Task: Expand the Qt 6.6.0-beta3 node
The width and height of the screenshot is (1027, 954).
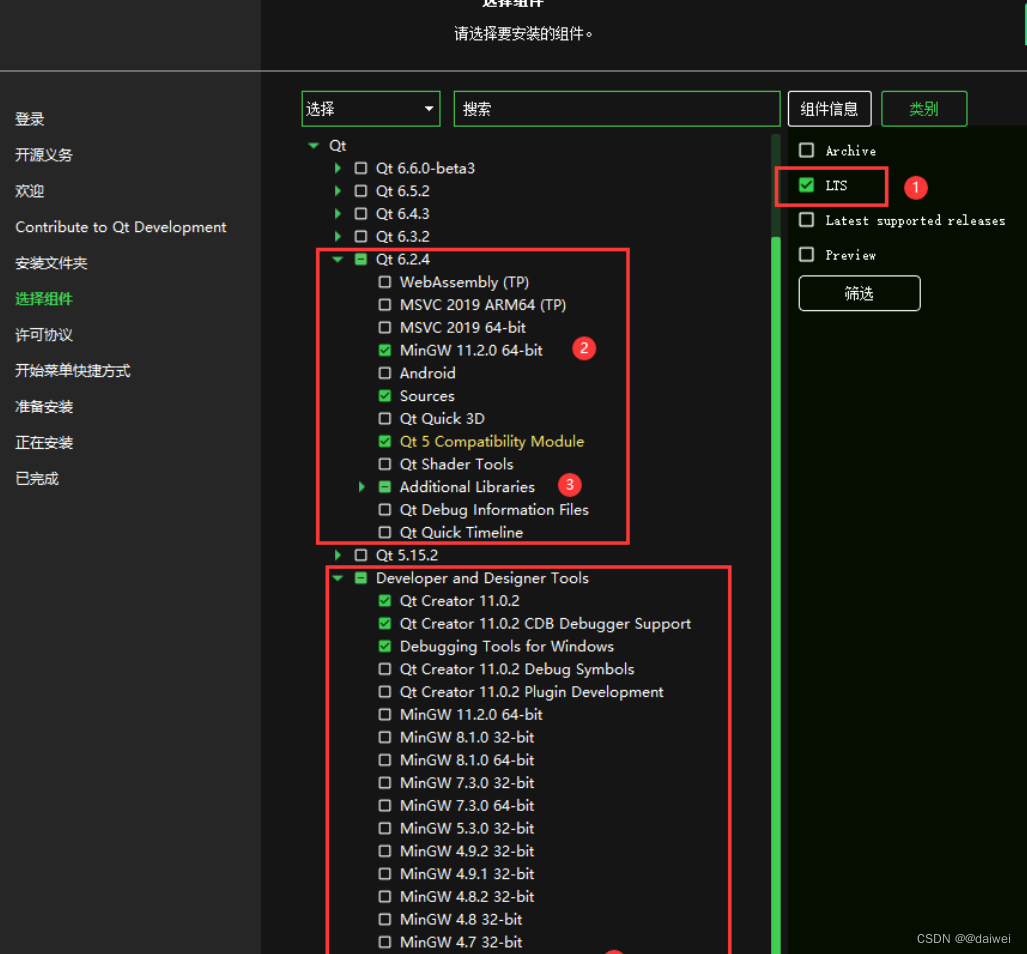Action: (x=338, y=168)
